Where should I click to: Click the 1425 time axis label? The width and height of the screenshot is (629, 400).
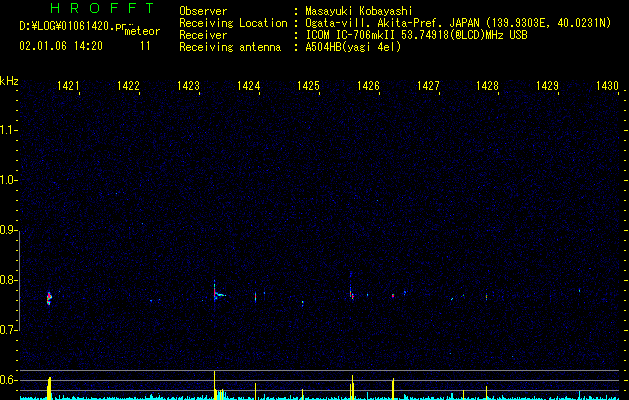click(308, 86)
